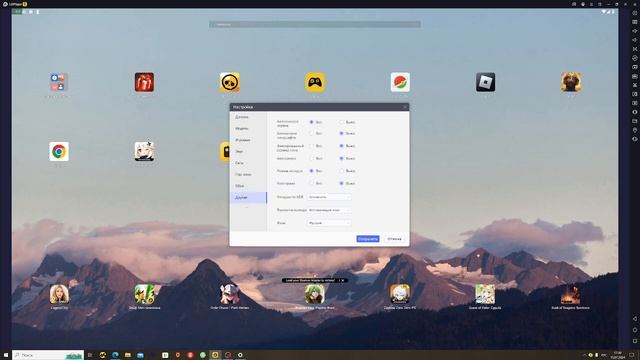Open the golden warrior game icon

(x=571, y=82)
